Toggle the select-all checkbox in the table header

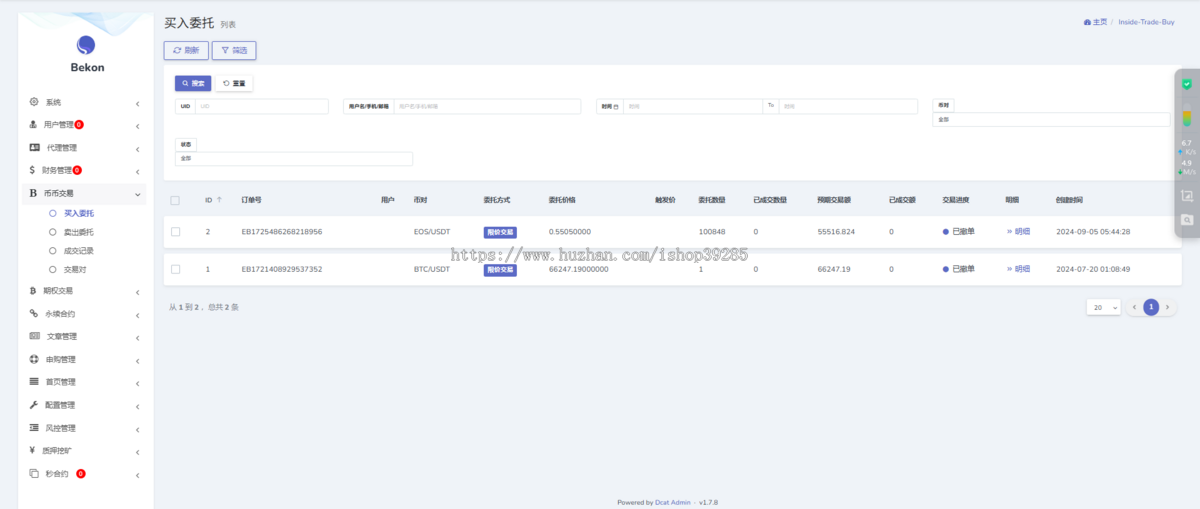point(175,200)
